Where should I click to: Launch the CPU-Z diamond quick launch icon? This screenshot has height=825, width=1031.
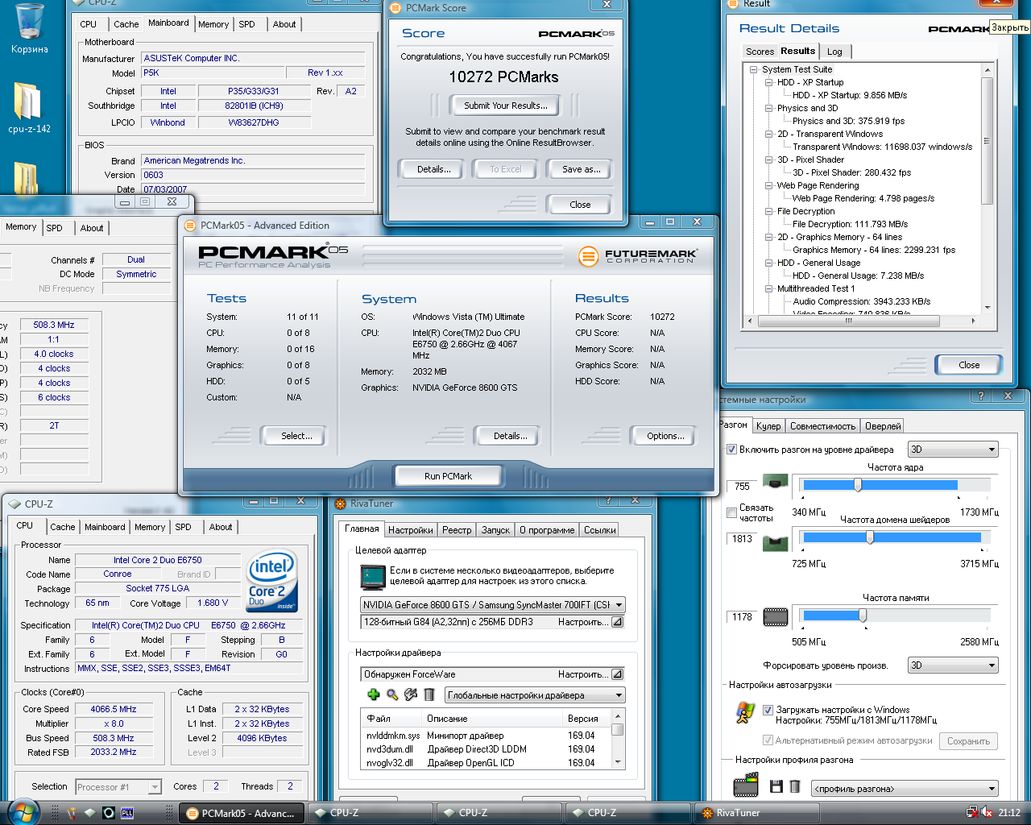coord(91,813)
